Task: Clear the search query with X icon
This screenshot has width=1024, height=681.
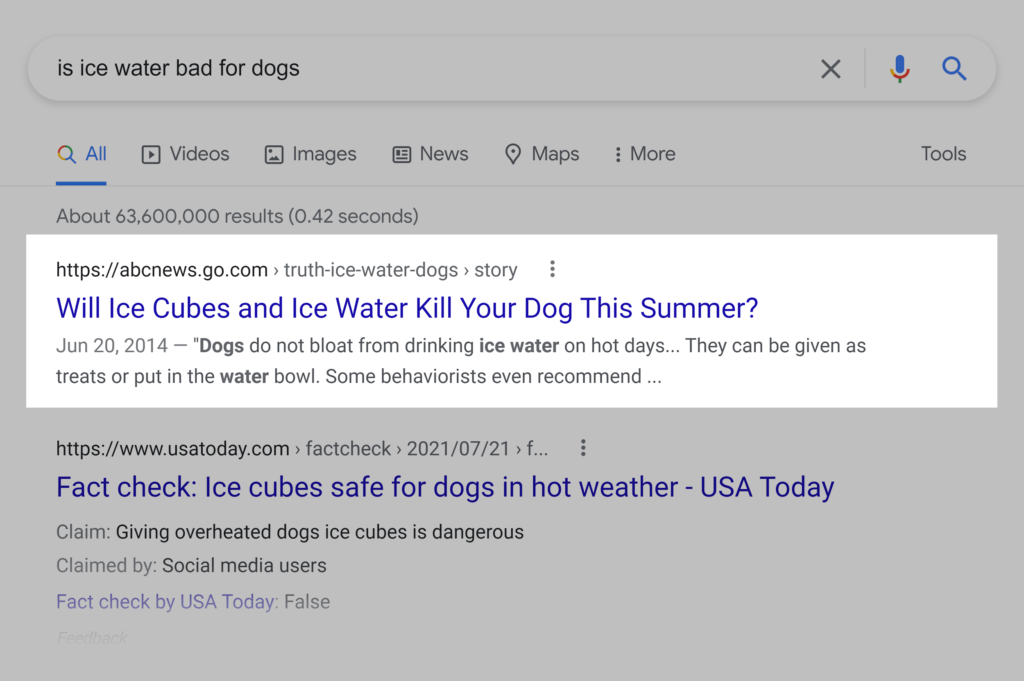Action: coord(830,69)
